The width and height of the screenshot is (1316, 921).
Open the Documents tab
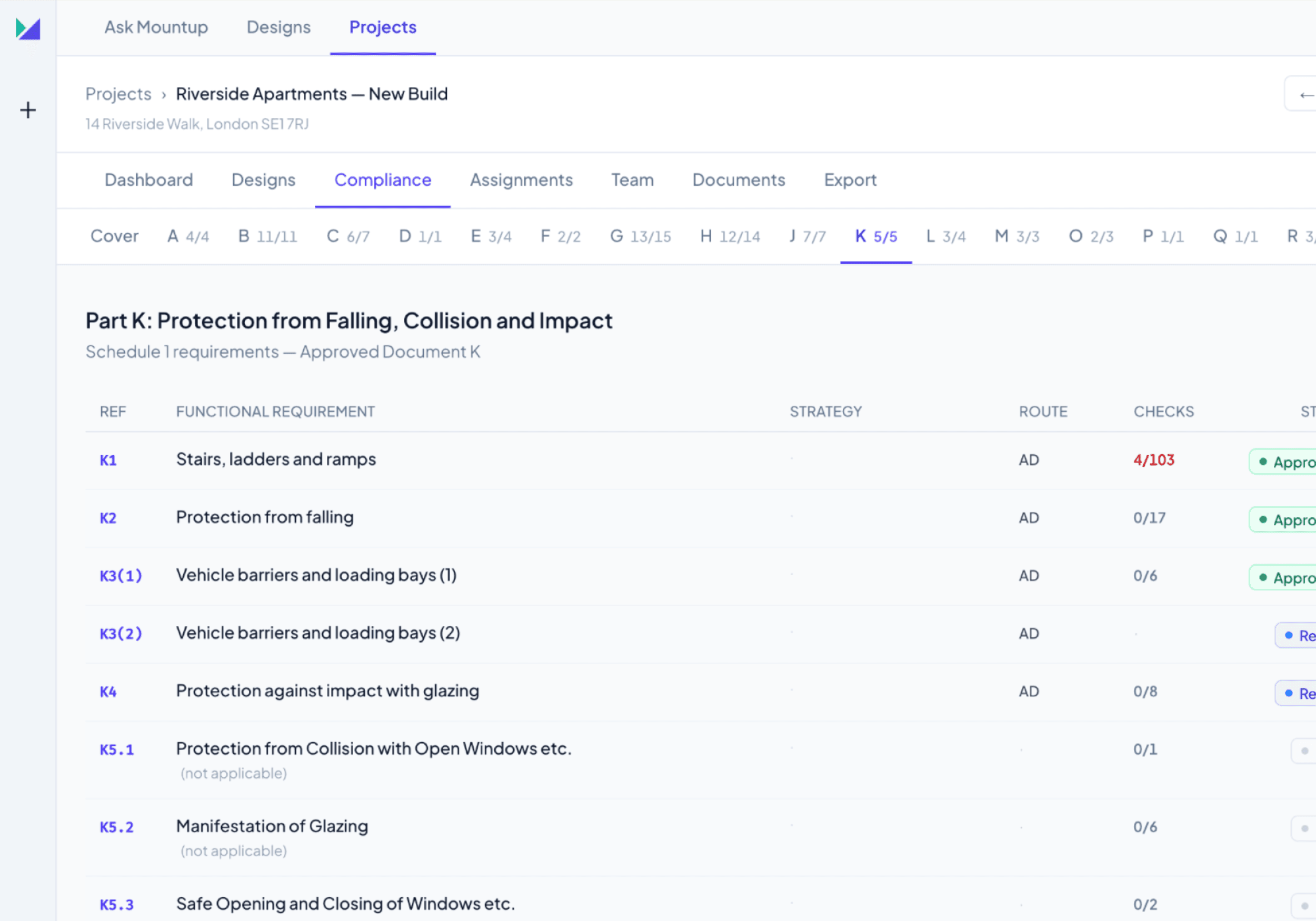coord(739,180)
